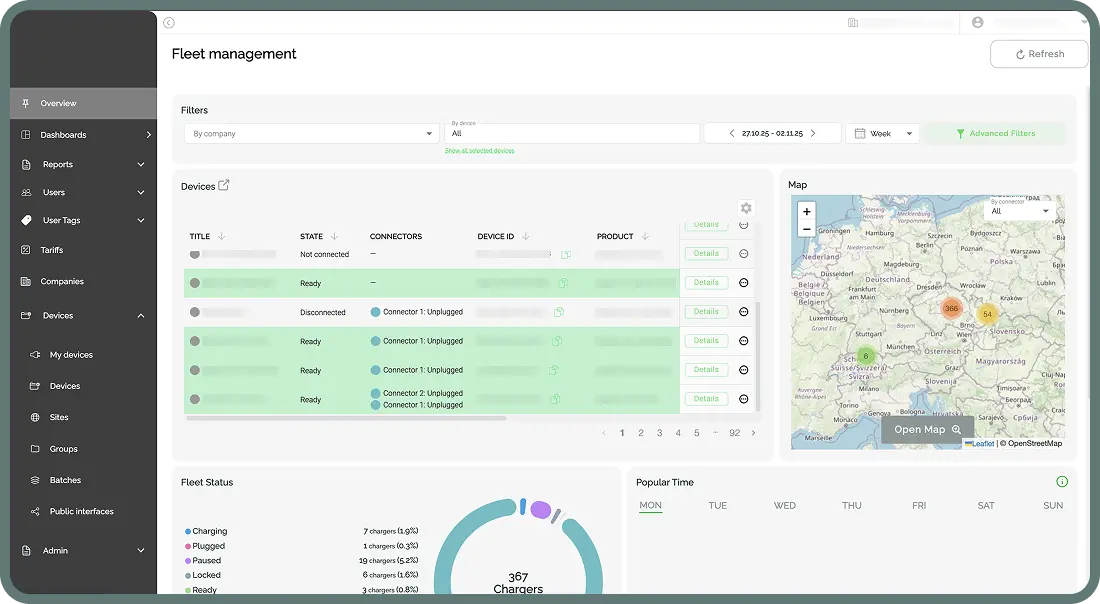Click Details for the two-connector Ready device

(x=706, y=398)
